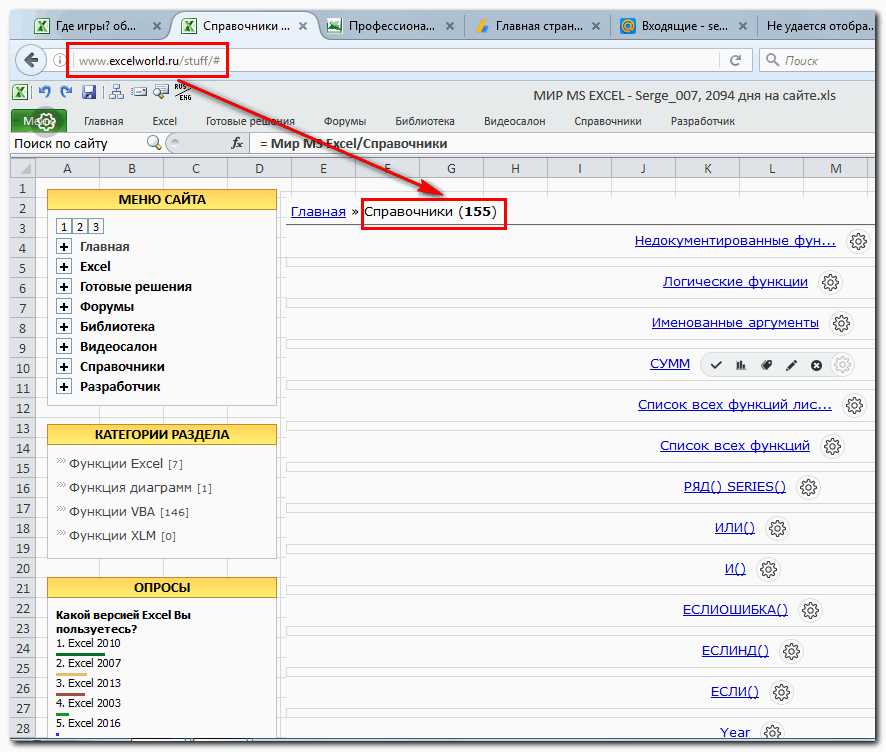Open the Логические функции link
886x752 pixels.
[735, 282]
